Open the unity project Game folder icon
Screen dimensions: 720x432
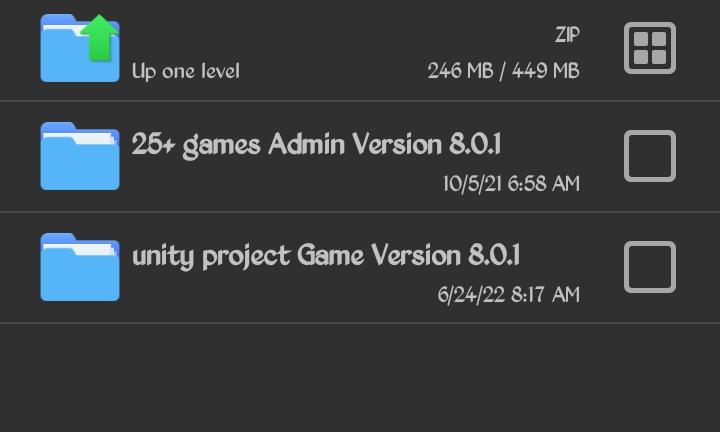tap(80, 267)
